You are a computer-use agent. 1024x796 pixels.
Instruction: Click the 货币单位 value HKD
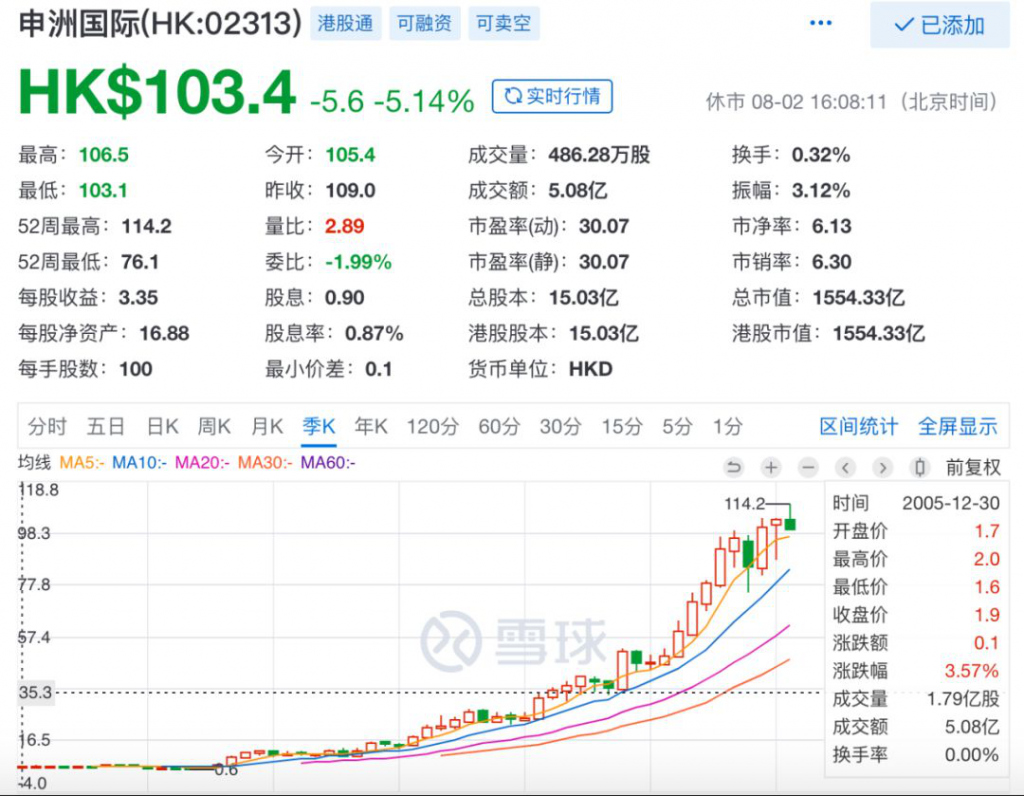pyautogui.click(x=590, y=369)
